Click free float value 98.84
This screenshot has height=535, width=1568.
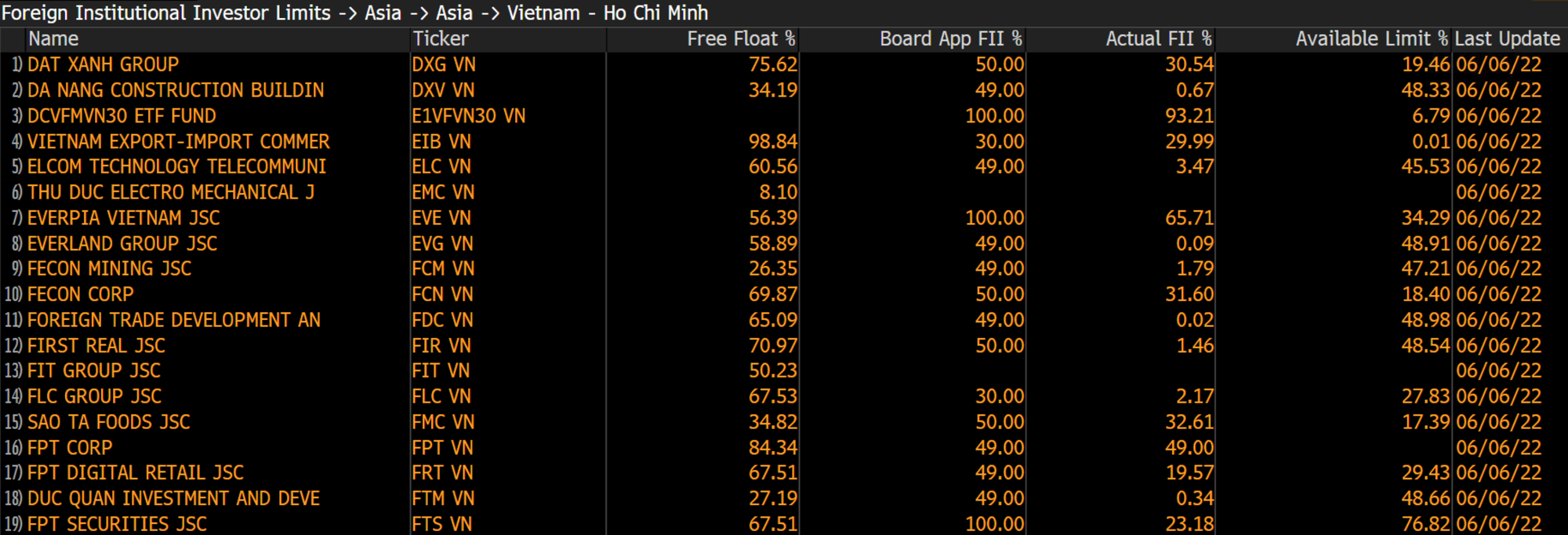click(772, 141)
